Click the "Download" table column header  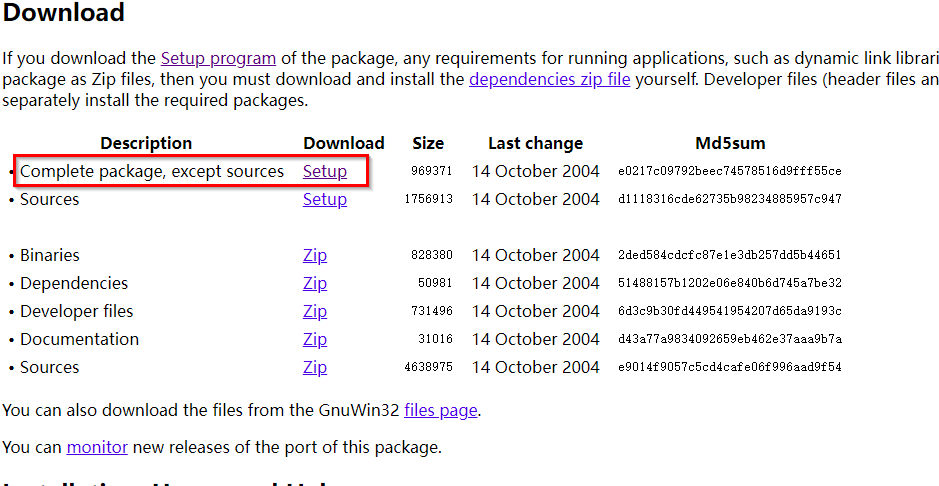coord(344,143)
